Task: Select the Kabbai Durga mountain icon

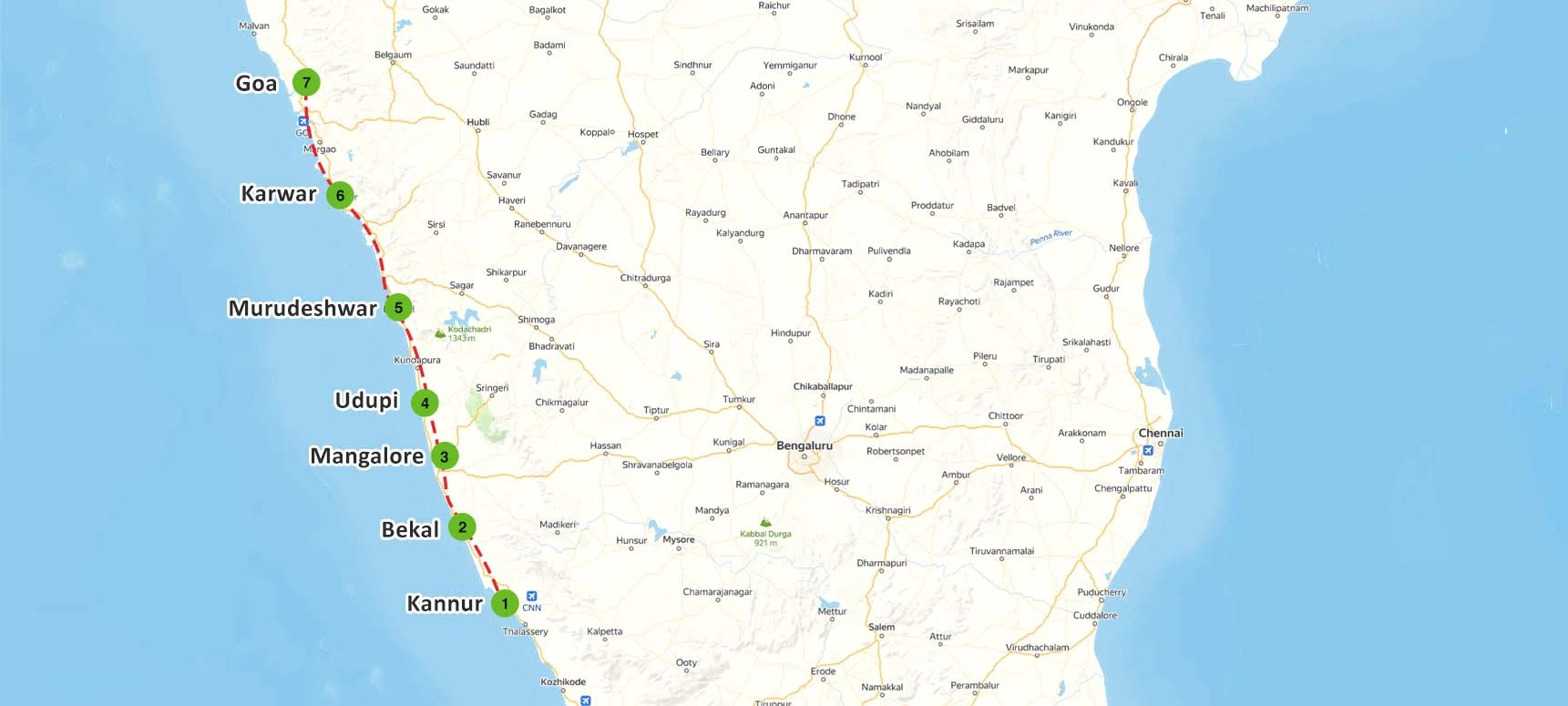Action: click(x=765, y=523)
